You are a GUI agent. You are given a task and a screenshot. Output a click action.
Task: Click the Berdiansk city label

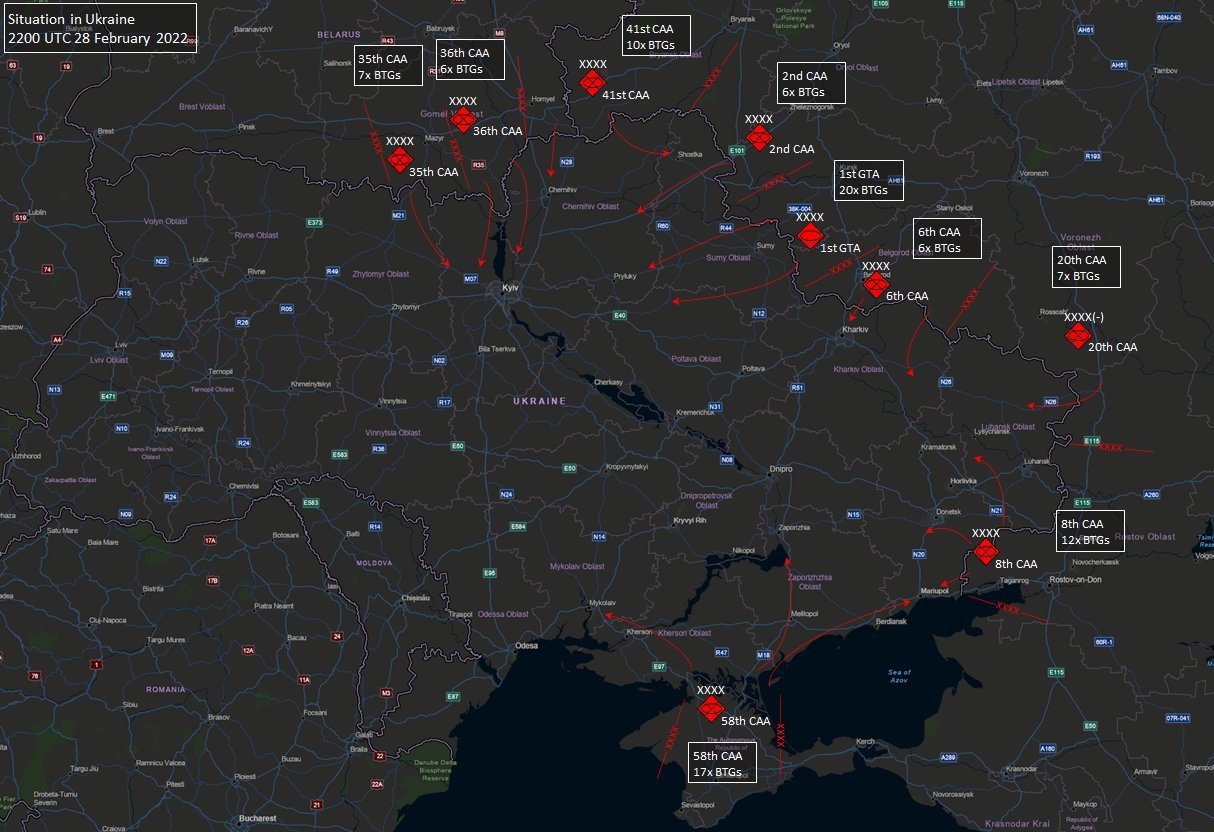point(890,621)
